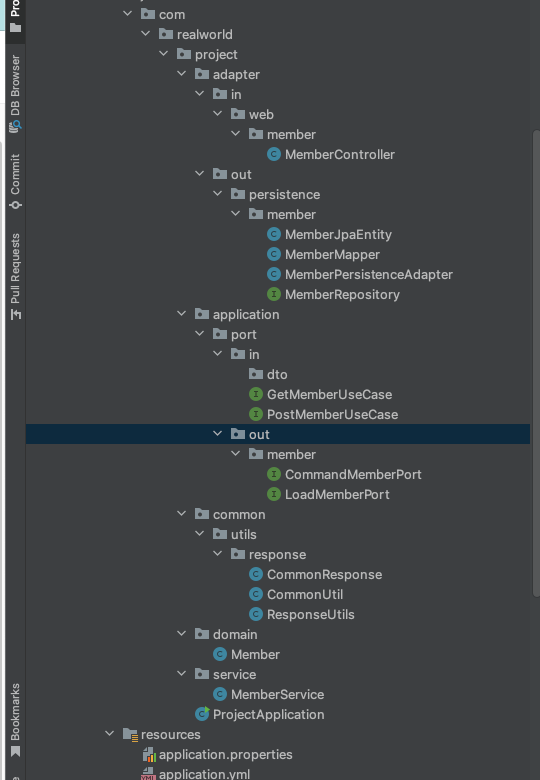Collapse the persistence package chevron
This screenshot has width=540, height=780.
217,194
